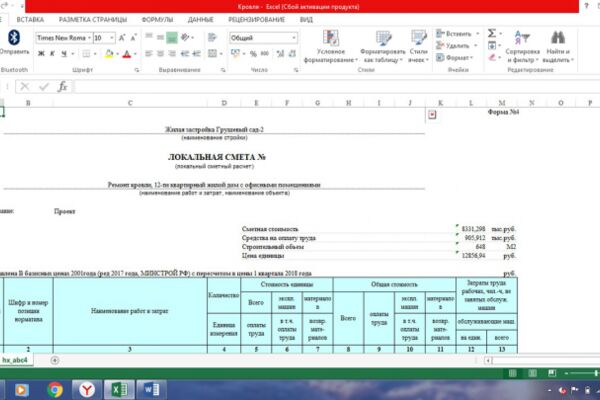The height and width of the screenshot is (400, 600).
Task: Toggle wrap text
Action: tap(212, 38)
